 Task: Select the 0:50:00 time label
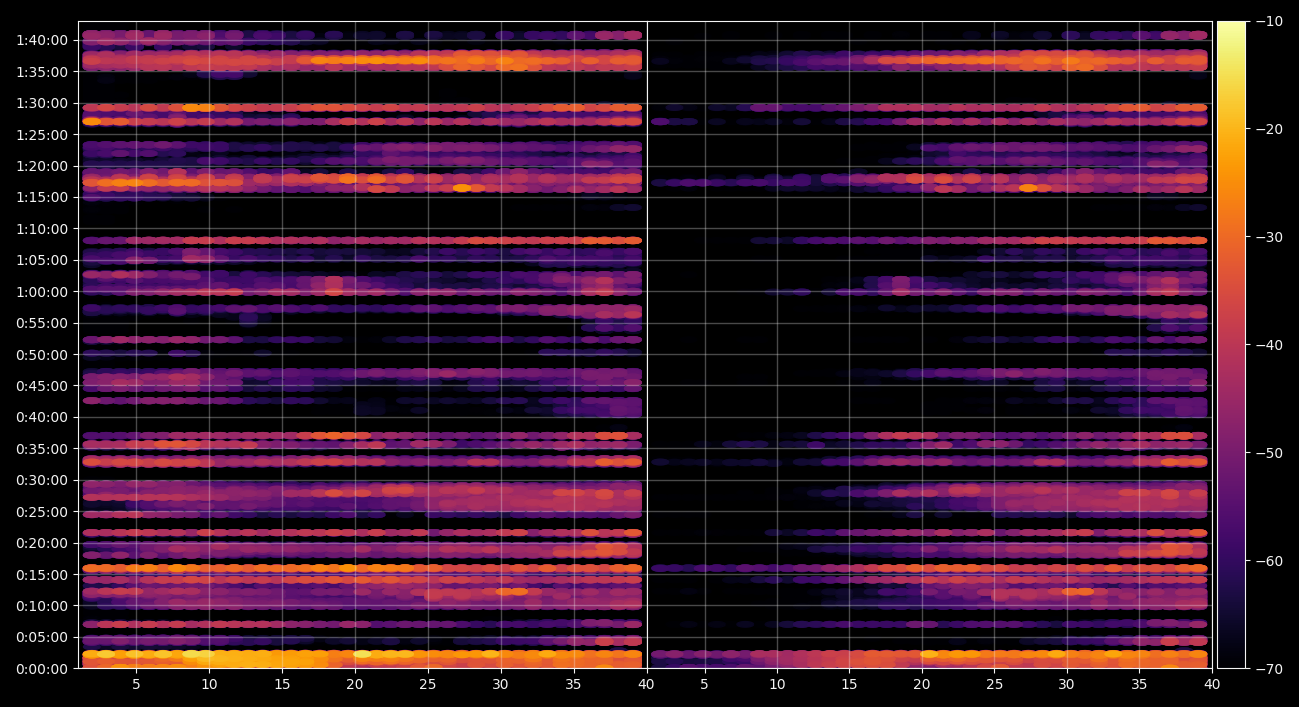coord(42,354)
